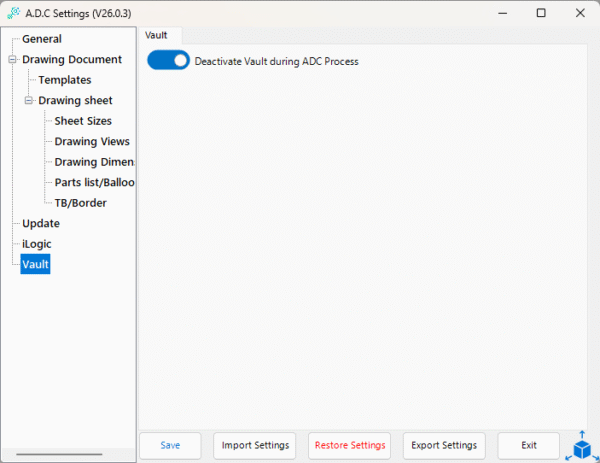The image size is (600, 463).
Task: Open Templates settings page
Action: coord(65,80)
